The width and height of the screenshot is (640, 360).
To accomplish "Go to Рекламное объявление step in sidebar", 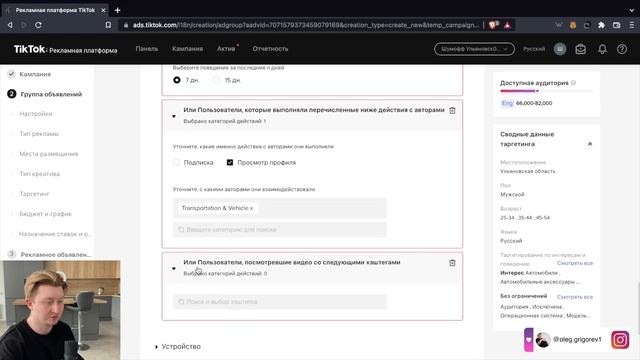I will pos(56,254).
